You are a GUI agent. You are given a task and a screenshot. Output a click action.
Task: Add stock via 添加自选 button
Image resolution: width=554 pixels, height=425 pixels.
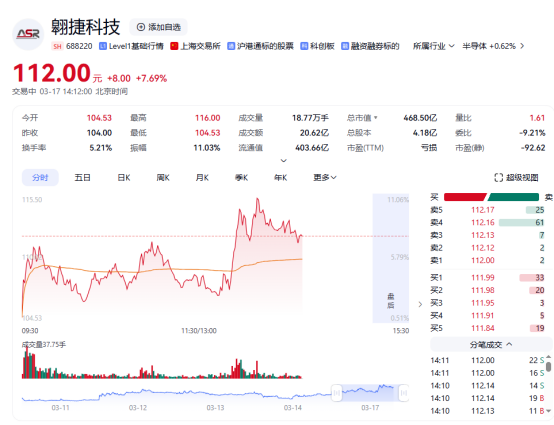coord(158,27)
